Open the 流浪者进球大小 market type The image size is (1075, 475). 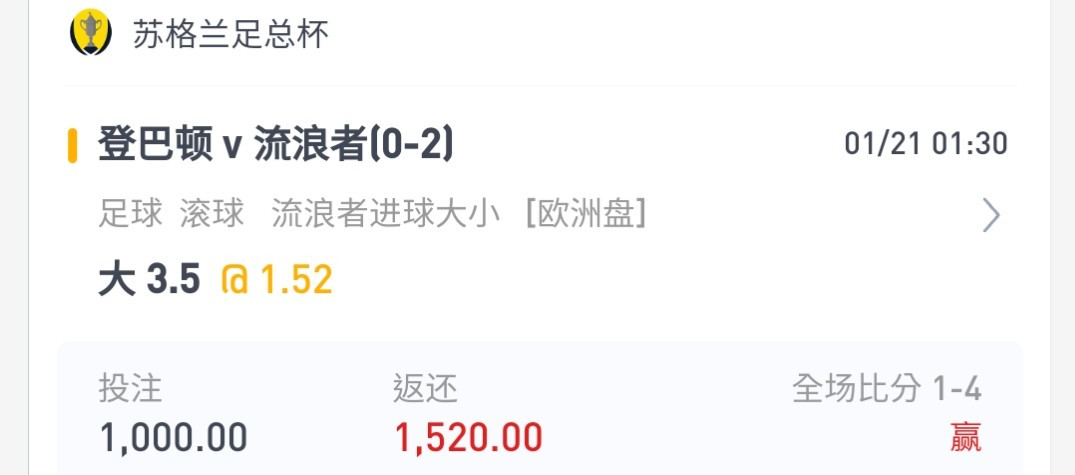[x=385, y=215]
